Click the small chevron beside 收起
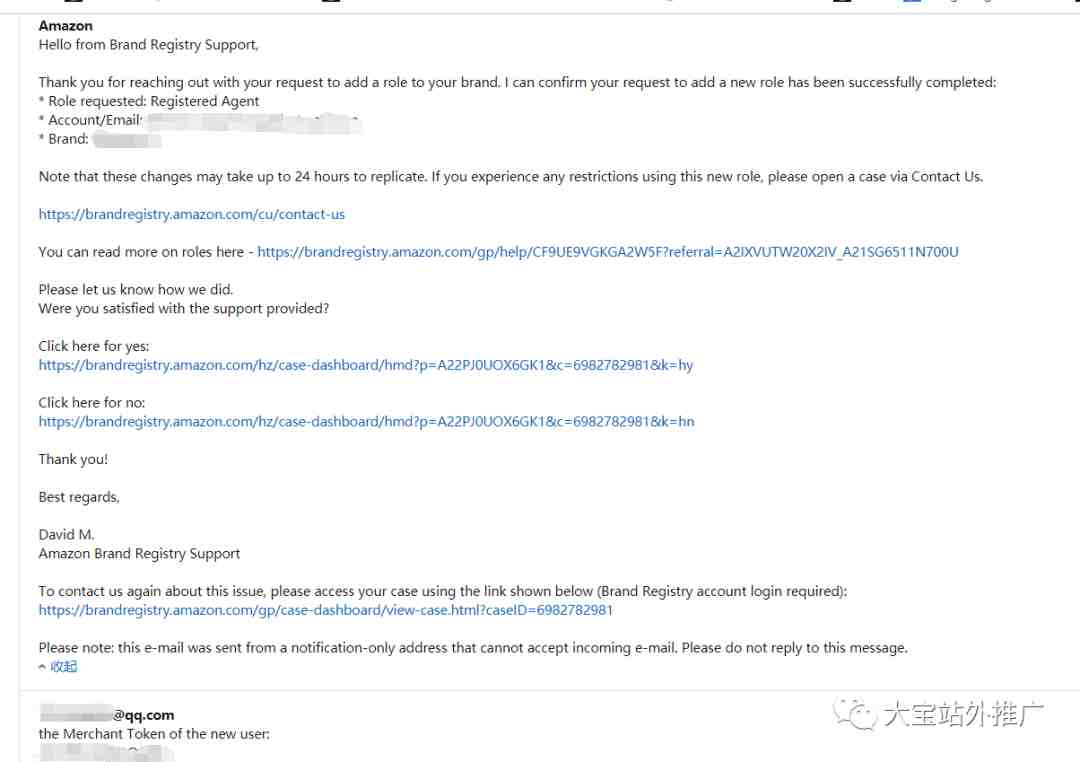The image size is (1080, 762). [x=42, y=666]
